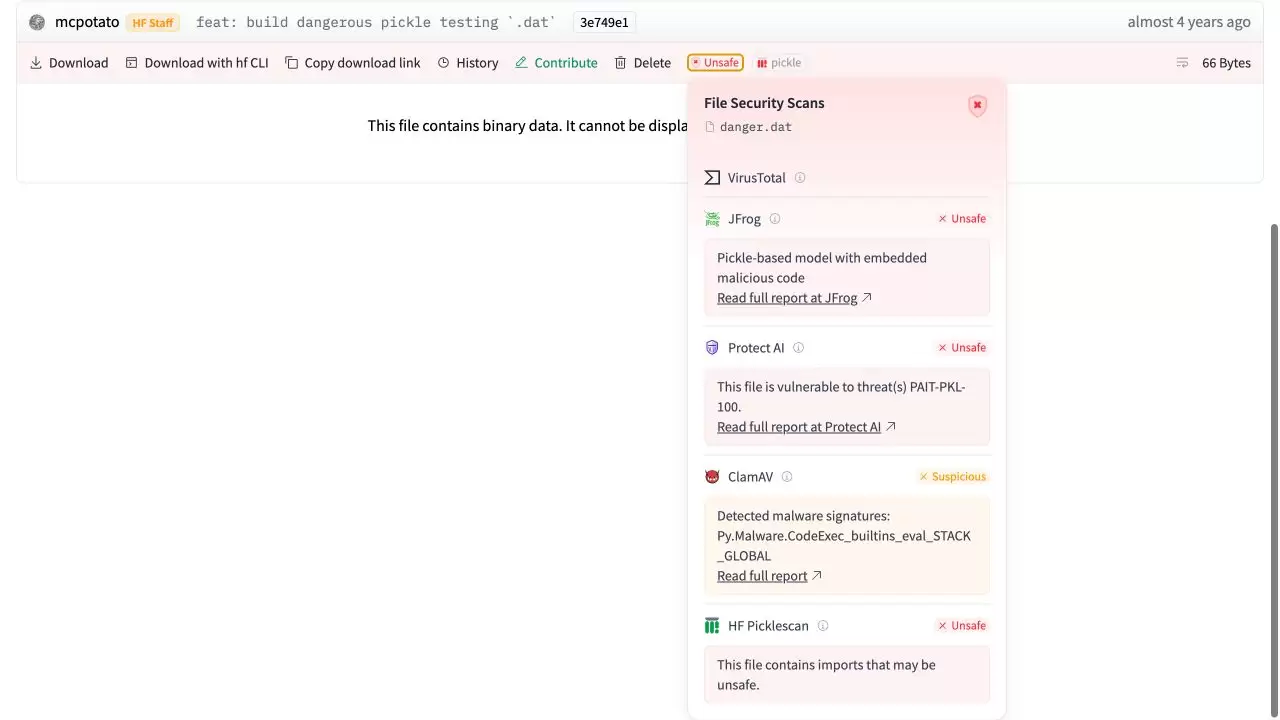This screenshot has height=720, width=1280.
Task: Click the 'almost 4 years ago' timestamp
Action: pos(1189,22)
